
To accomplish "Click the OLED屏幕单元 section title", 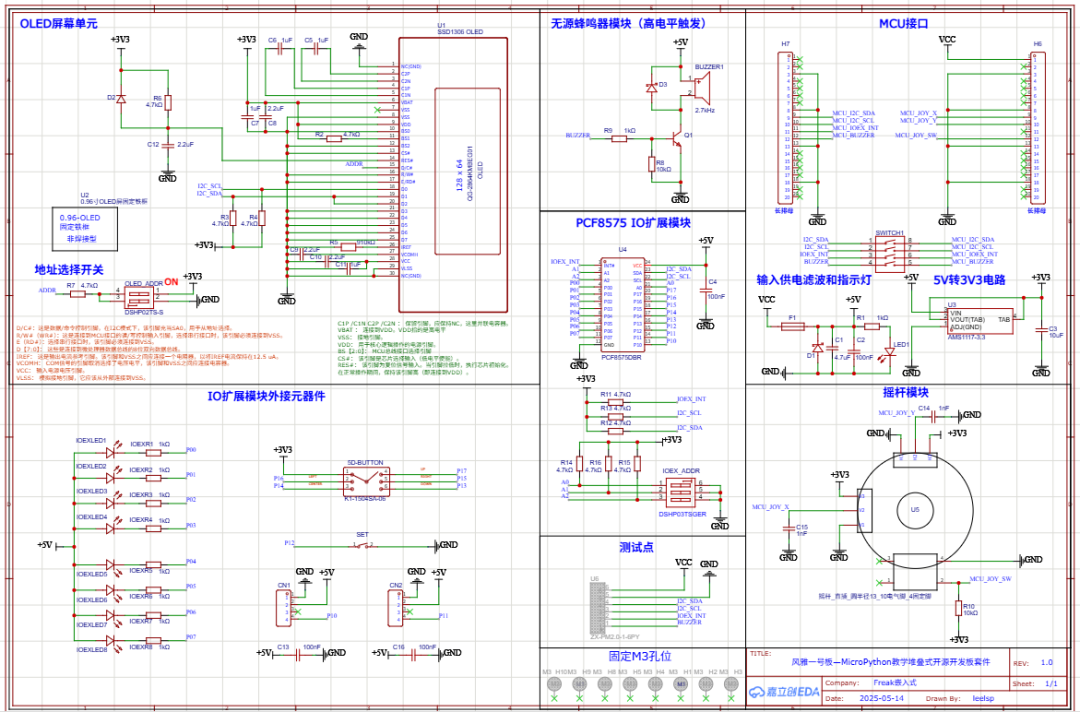I will 60,23.
